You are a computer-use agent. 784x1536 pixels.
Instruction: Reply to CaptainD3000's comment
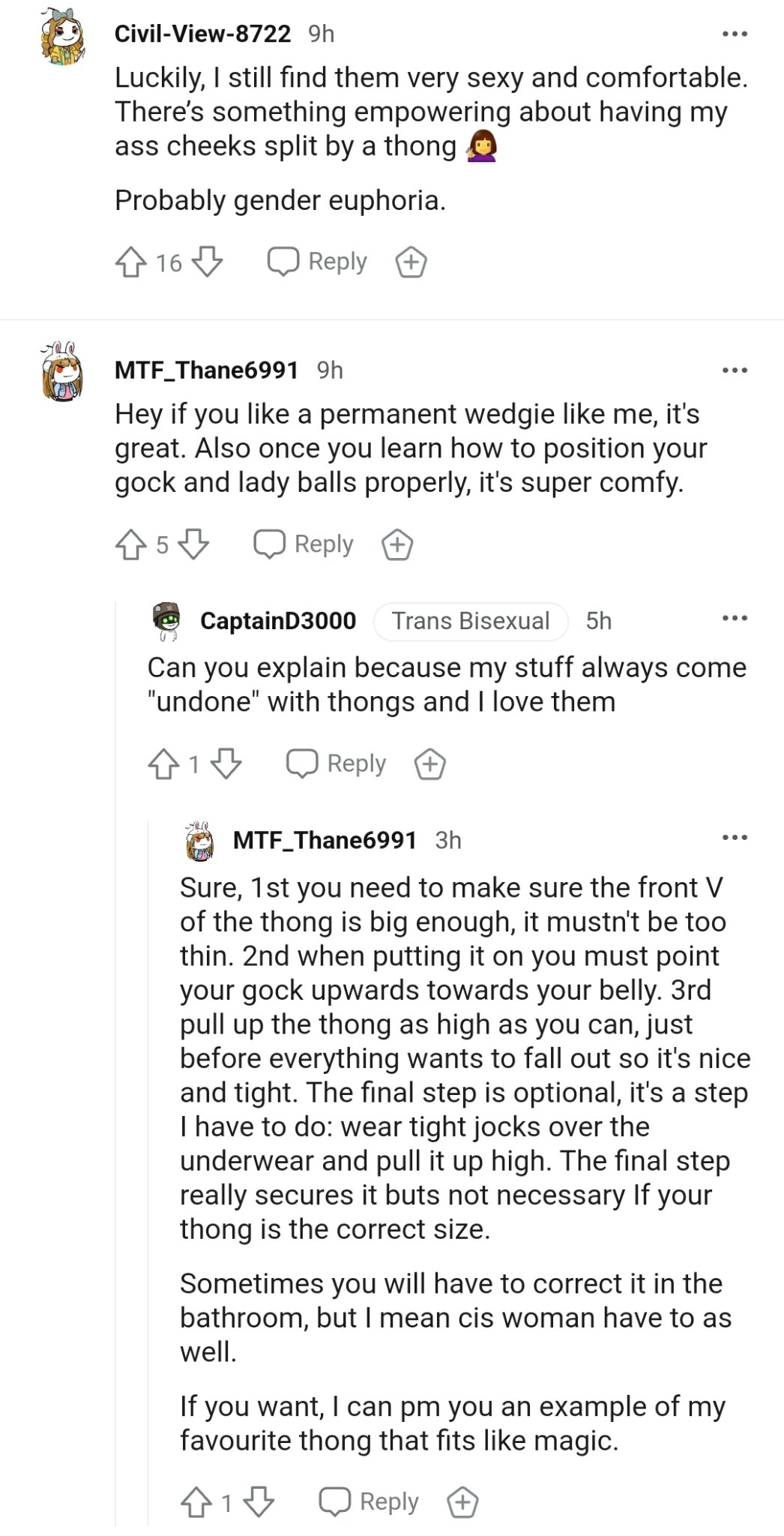click(x=337, y=763)
